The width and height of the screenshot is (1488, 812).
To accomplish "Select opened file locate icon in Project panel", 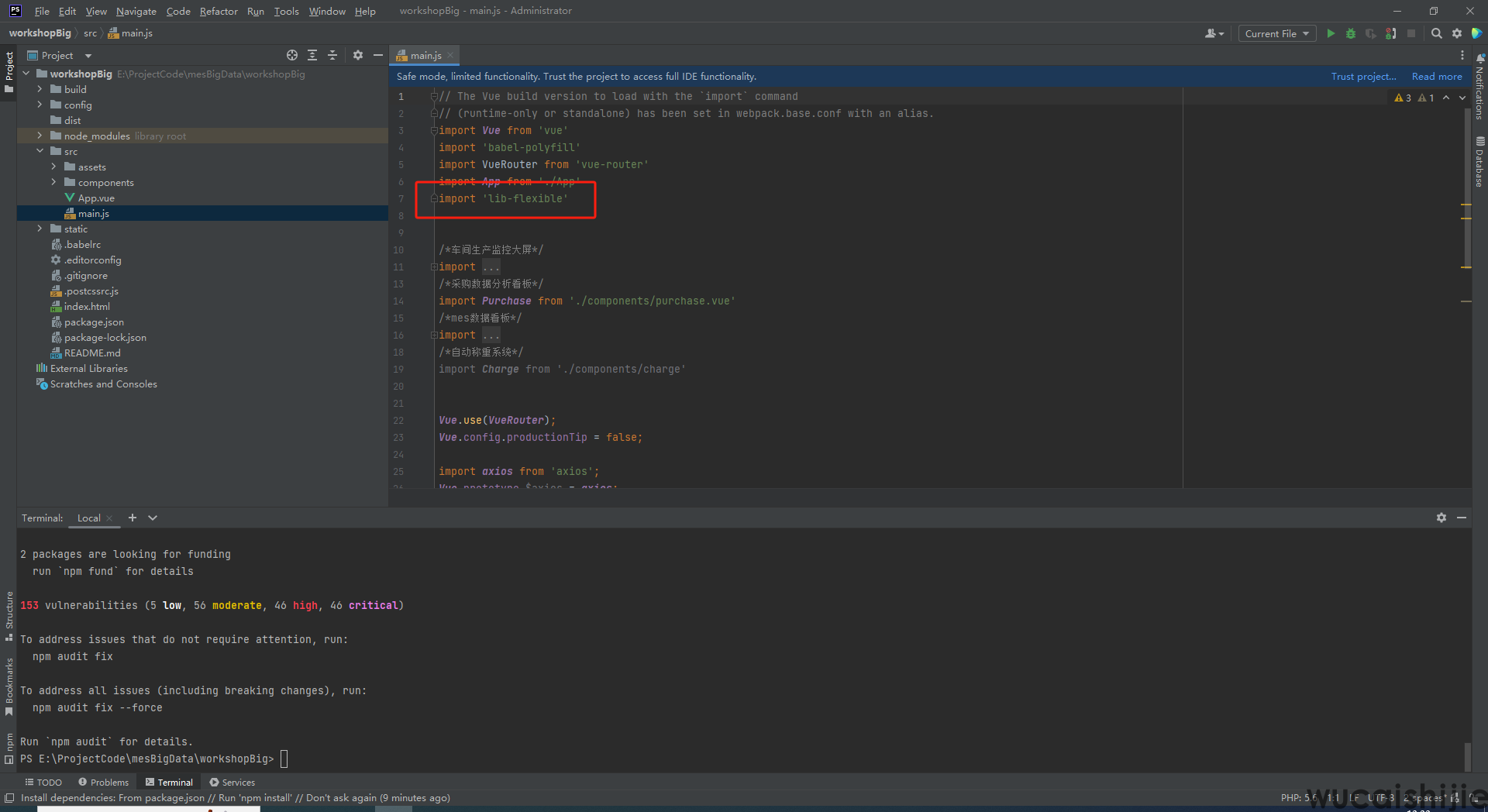I will (x=292, y=55).
